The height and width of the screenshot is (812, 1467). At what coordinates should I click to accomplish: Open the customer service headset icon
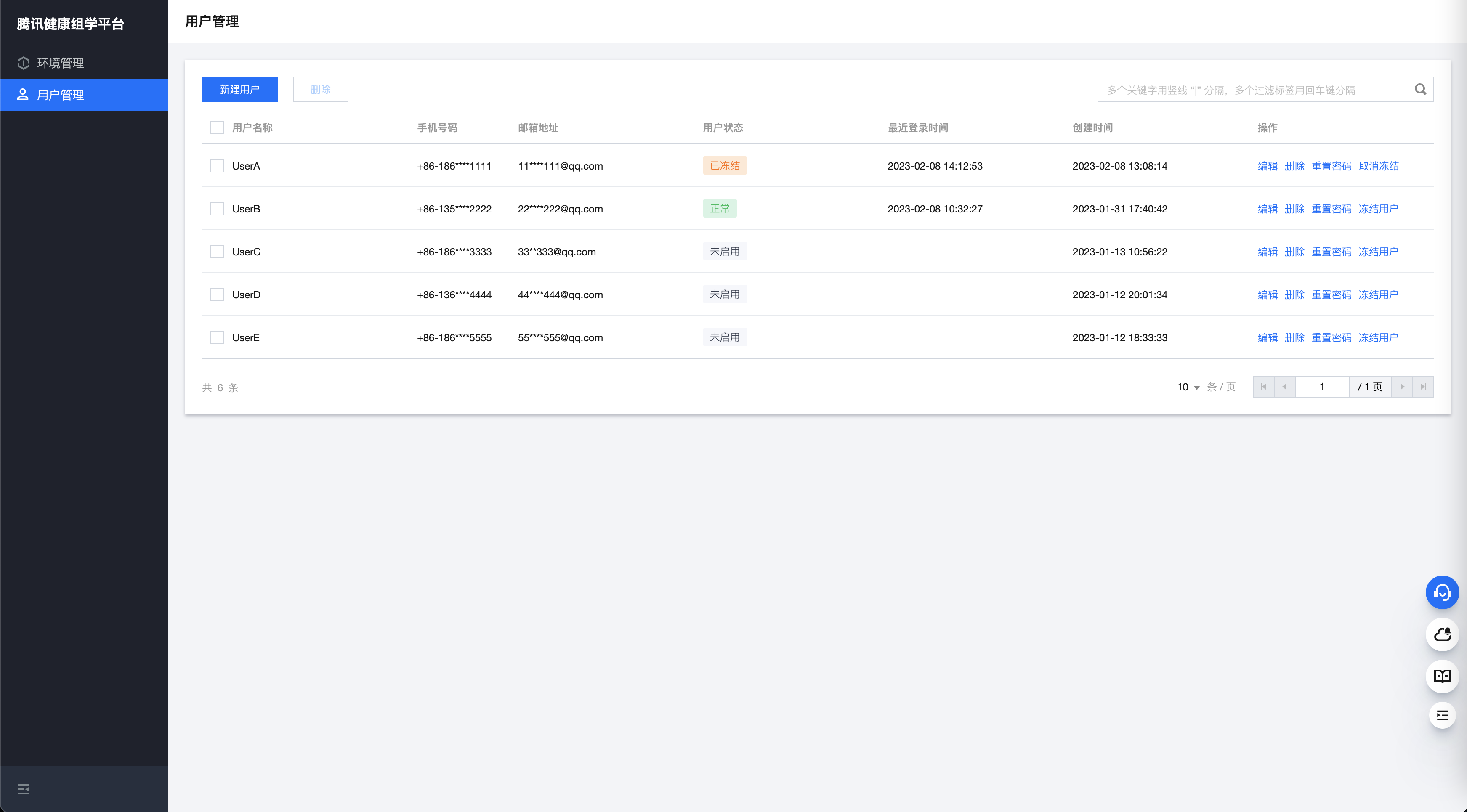point(1442,592)
